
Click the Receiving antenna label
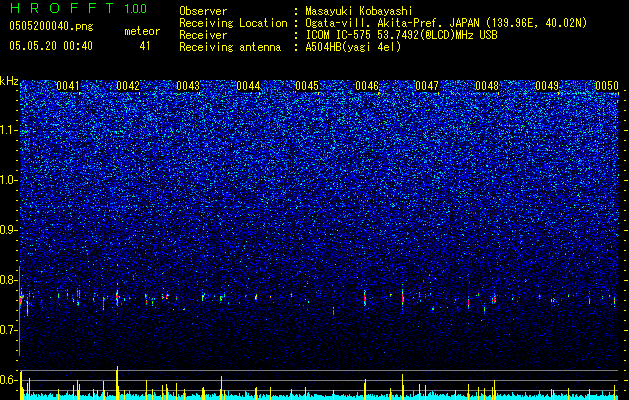[x=230, y=47]
